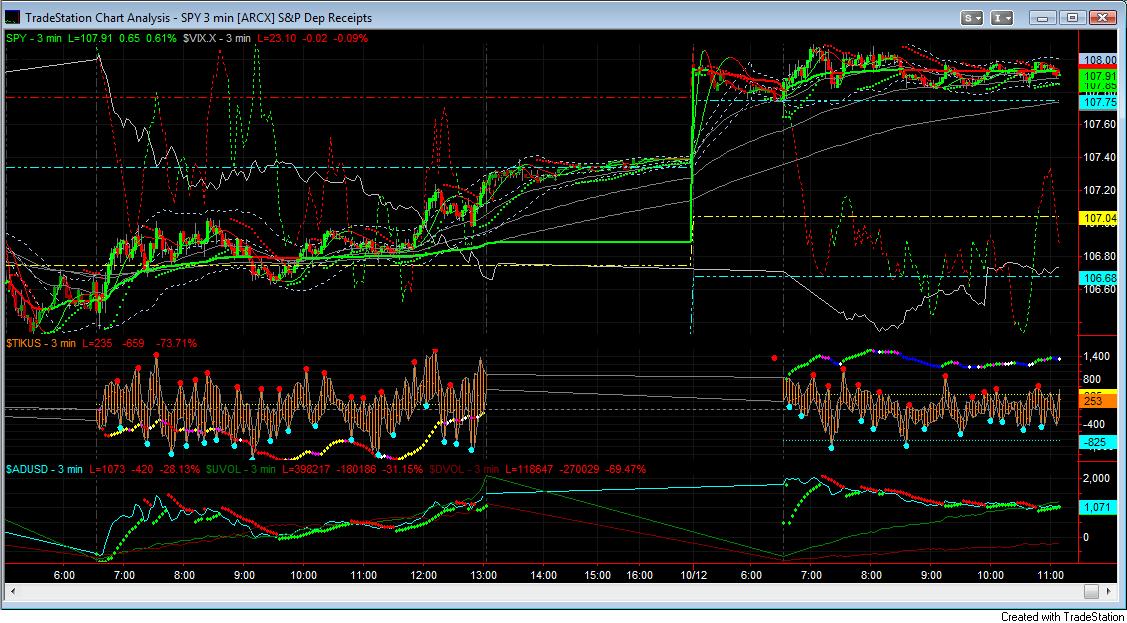Maximize the Chart Analysis window
This screenshot has height=623, width=1127.
[1072, 17]
